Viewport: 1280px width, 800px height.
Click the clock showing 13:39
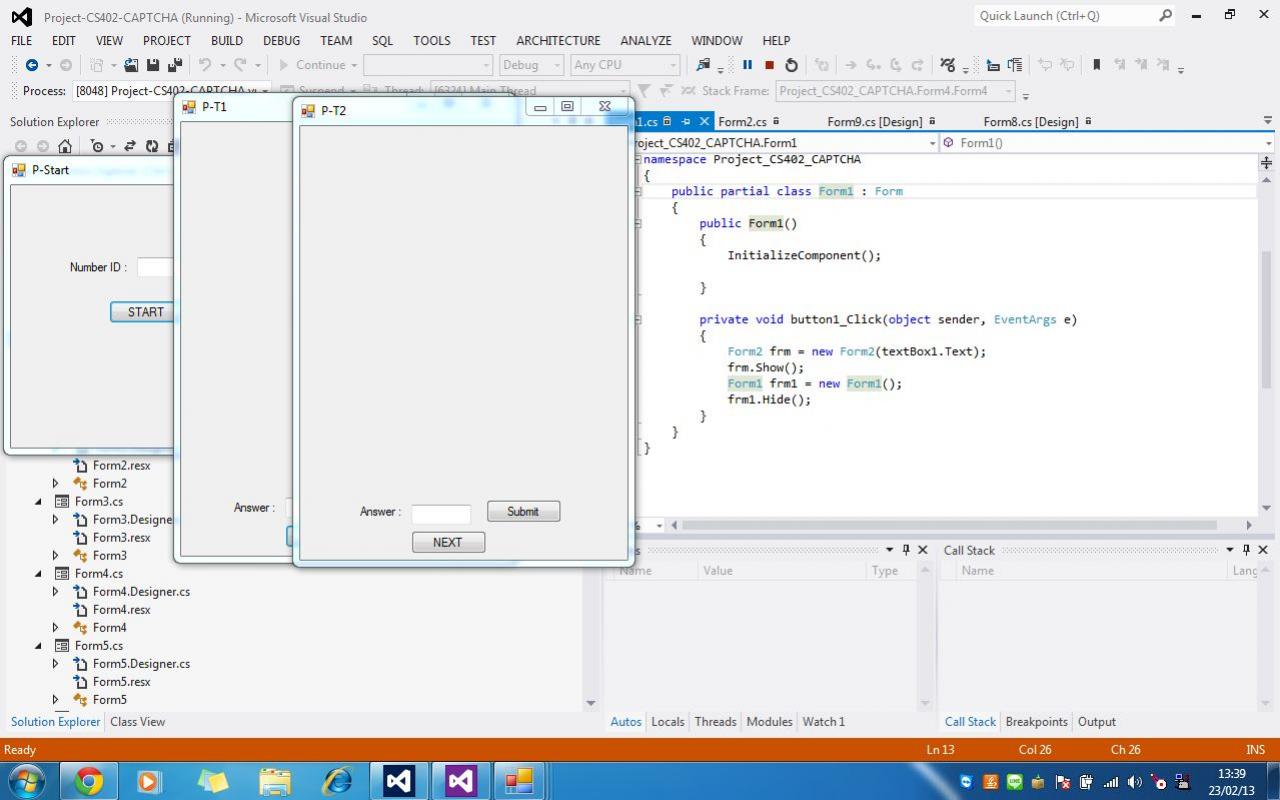point(1232,774)
